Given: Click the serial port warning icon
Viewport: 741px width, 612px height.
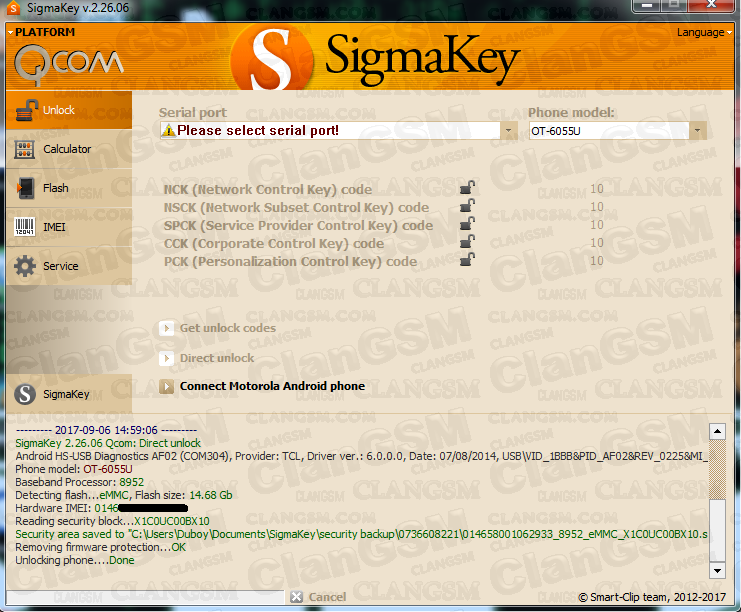Looking at the screenshot, I should (x=168, y=130).
